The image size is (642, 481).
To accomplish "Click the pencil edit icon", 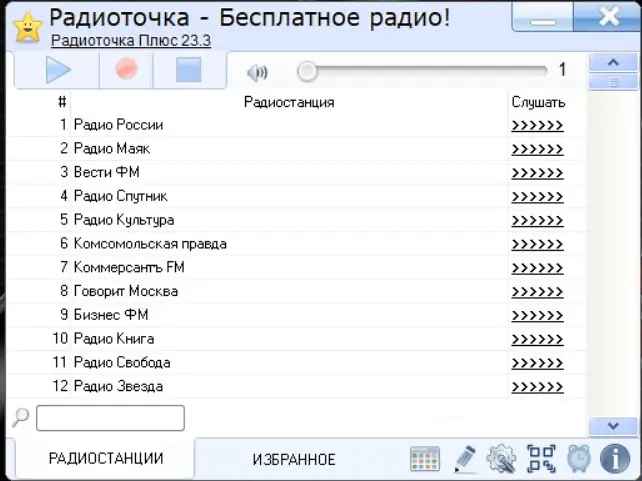I will click(465, 458).
